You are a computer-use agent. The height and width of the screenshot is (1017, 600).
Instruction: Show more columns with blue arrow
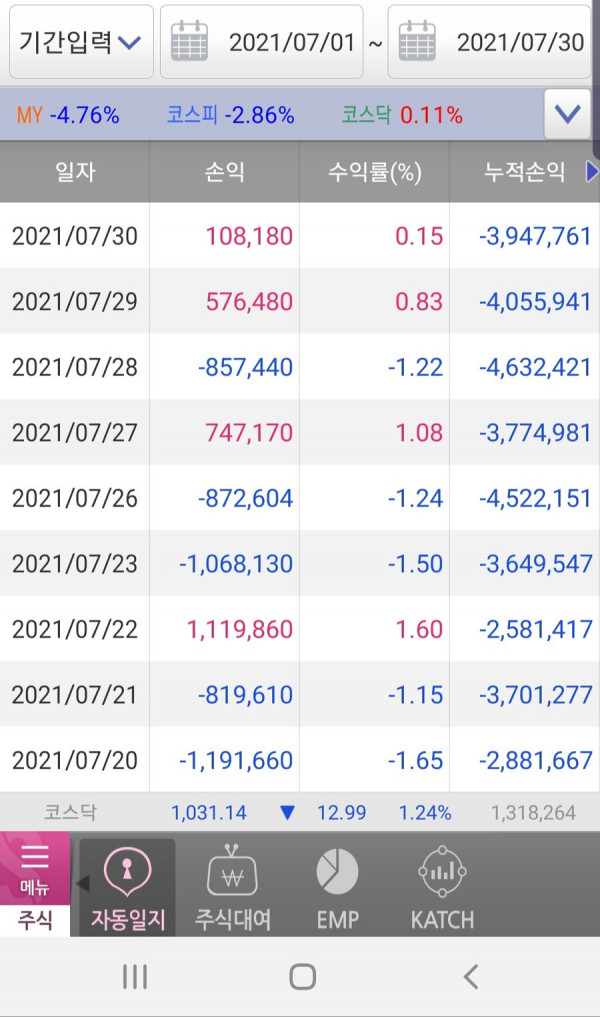point(592,172)
